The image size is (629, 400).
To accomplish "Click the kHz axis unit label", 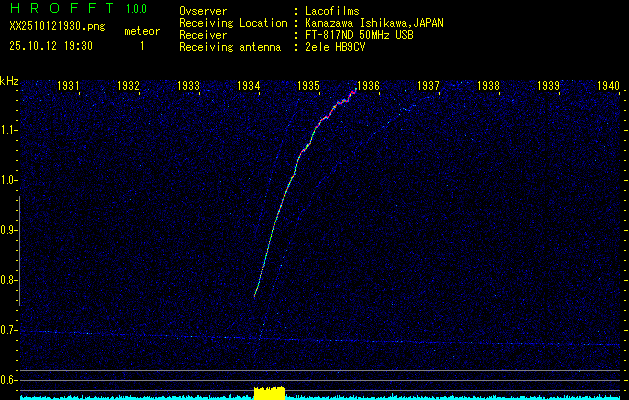I will (9, 81).
